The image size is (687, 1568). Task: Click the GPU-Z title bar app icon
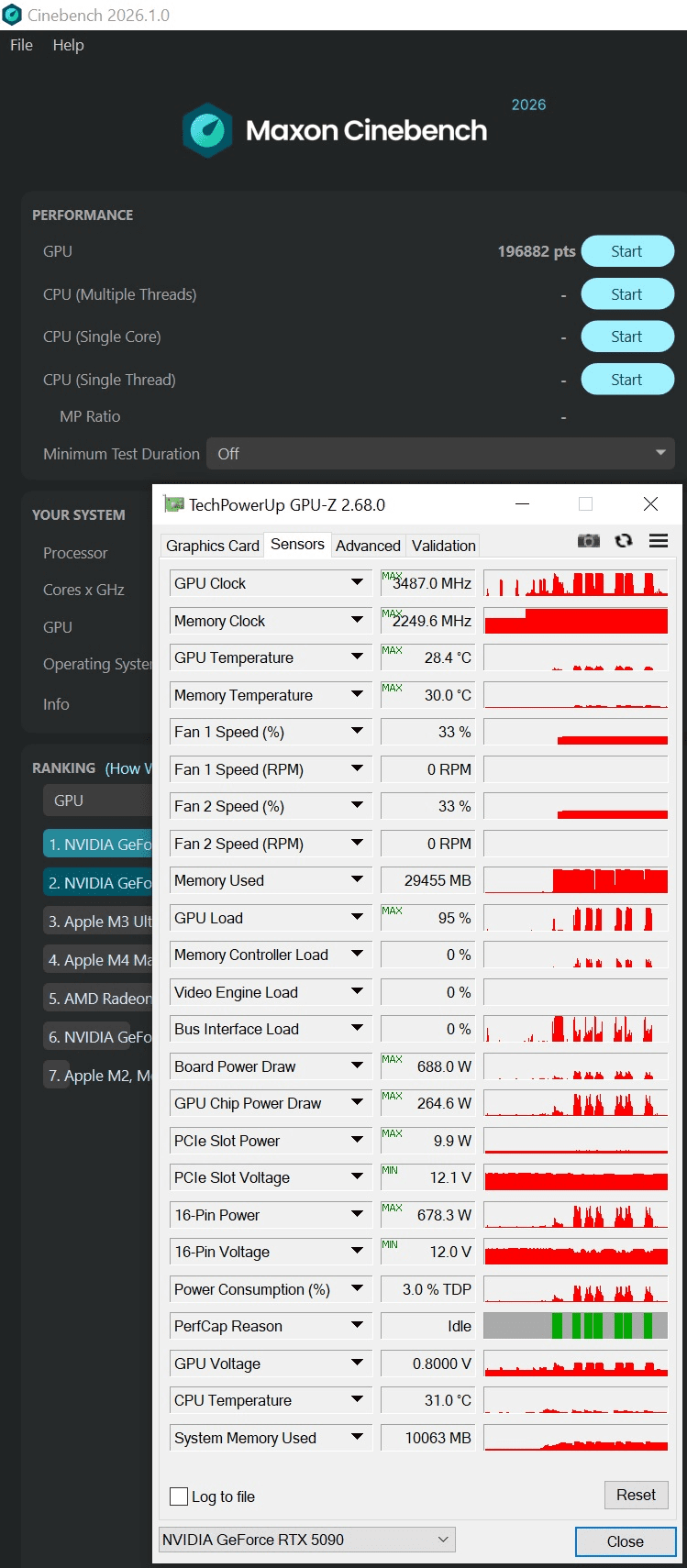[x=173, y=504]
